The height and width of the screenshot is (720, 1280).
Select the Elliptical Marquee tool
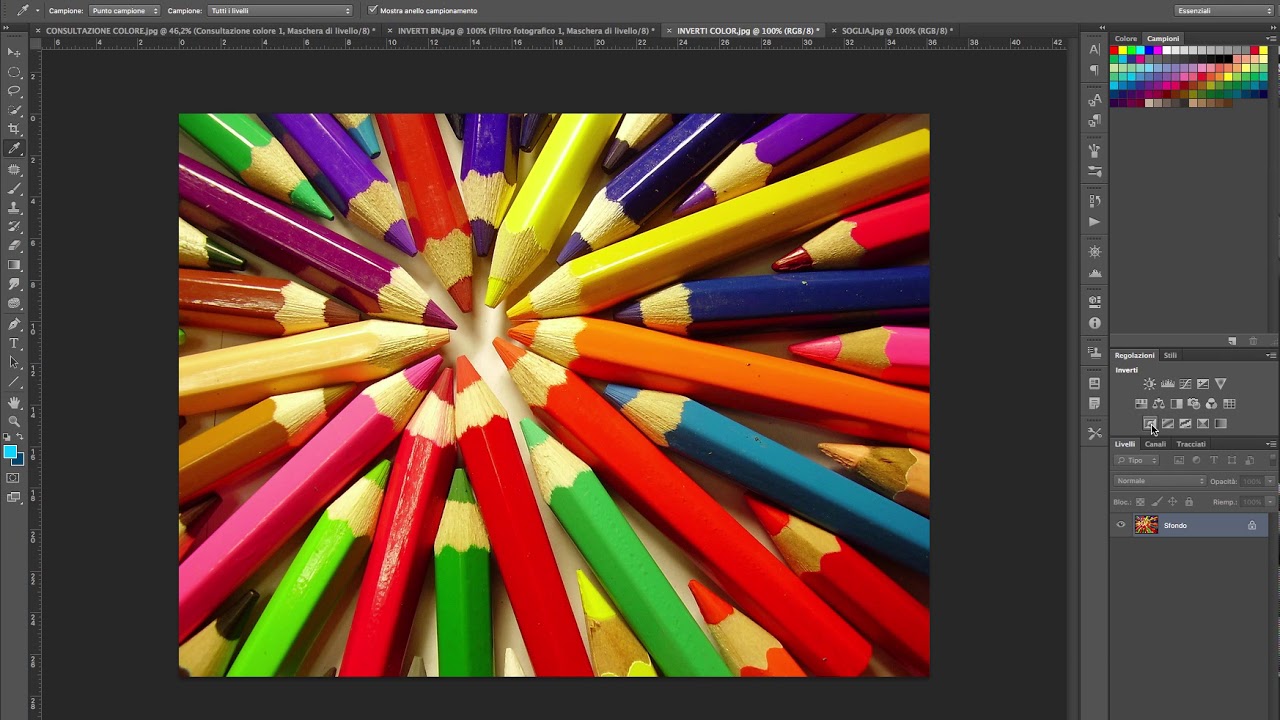click(14, 72)
